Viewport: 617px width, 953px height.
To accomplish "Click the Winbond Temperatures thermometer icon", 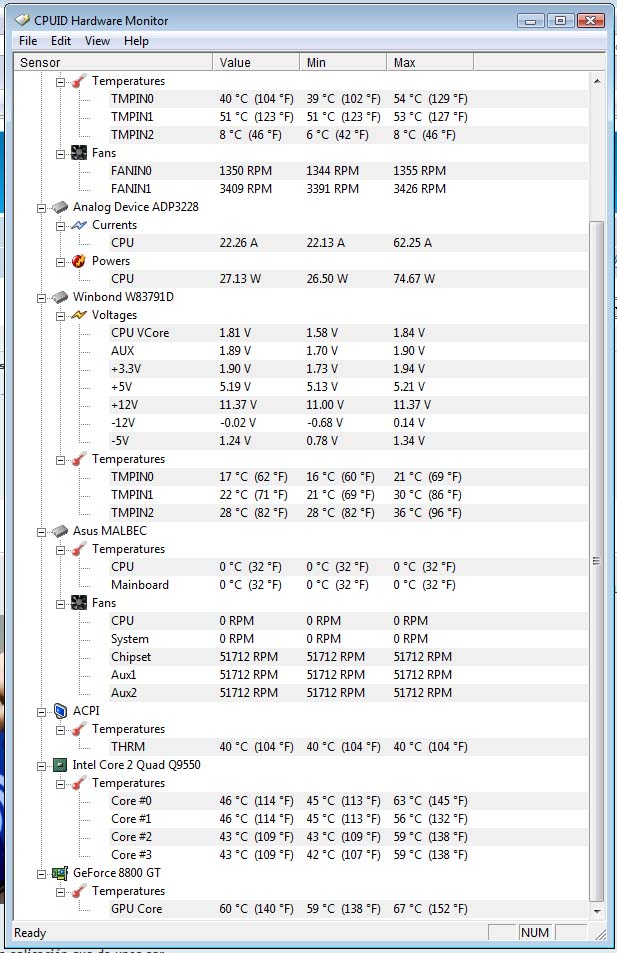I will click(79, 459).
